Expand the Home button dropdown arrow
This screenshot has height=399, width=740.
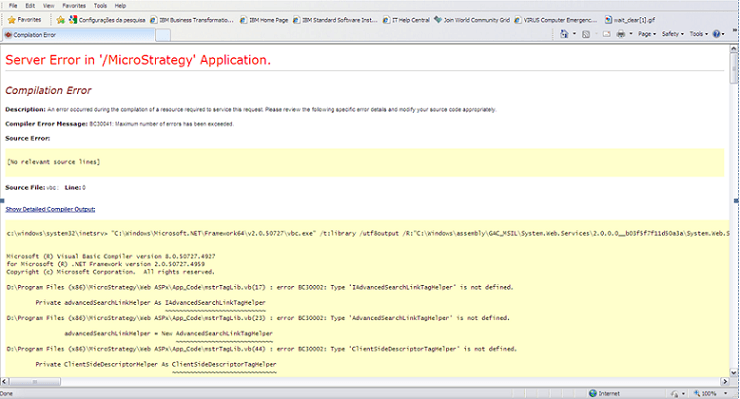574,34
